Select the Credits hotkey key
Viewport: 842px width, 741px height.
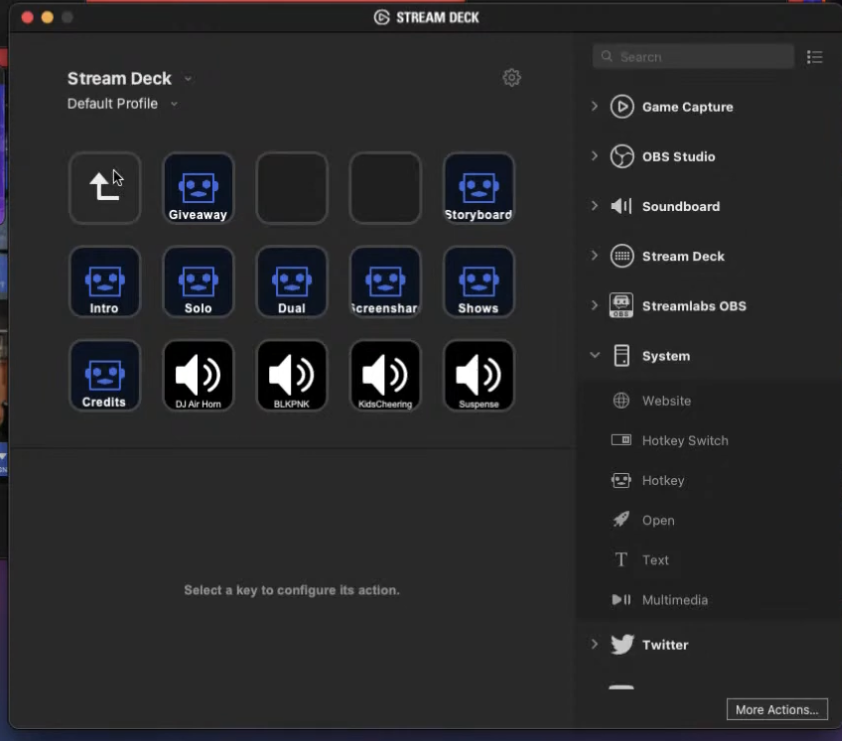[105, 375]
